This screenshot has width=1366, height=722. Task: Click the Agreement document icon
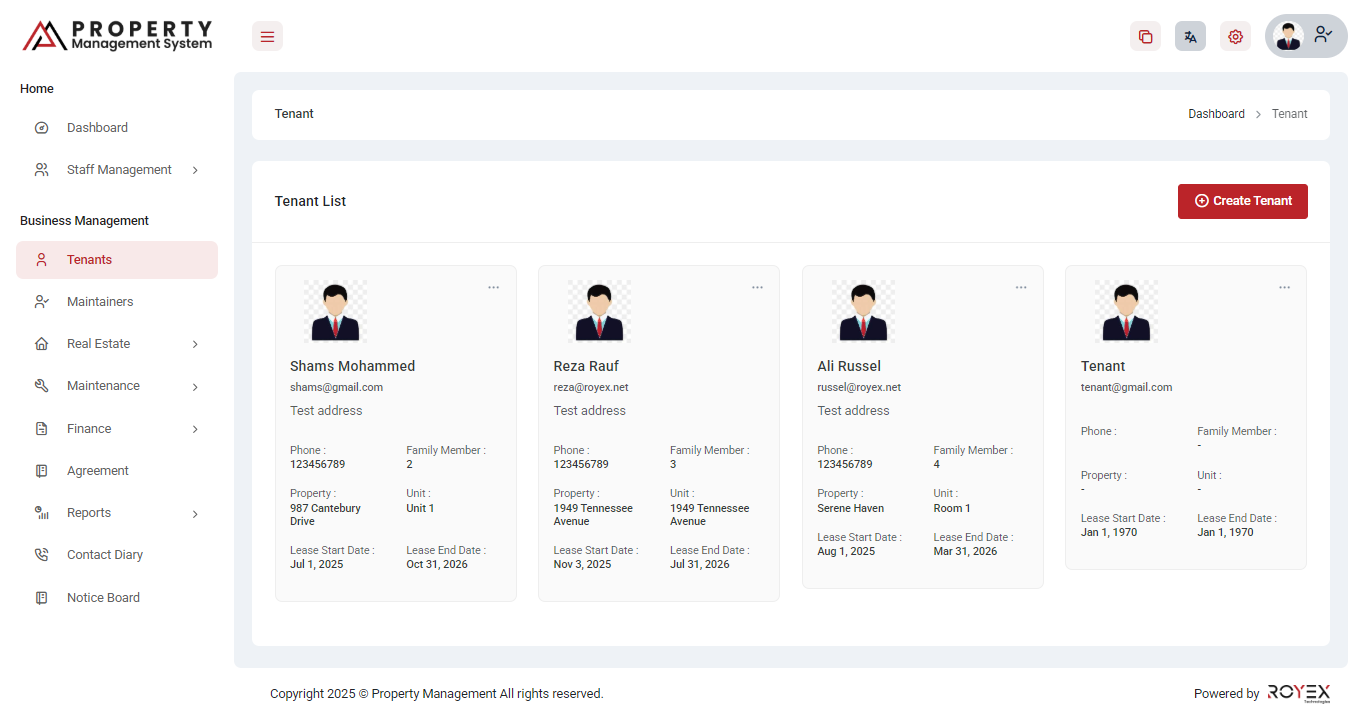point(41,471)
